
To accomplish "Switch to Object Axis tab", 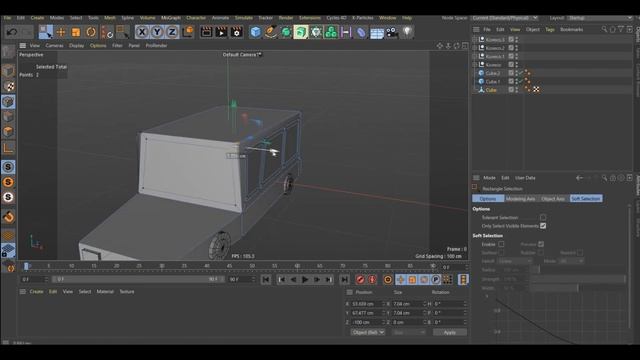I will click(553, 199).
